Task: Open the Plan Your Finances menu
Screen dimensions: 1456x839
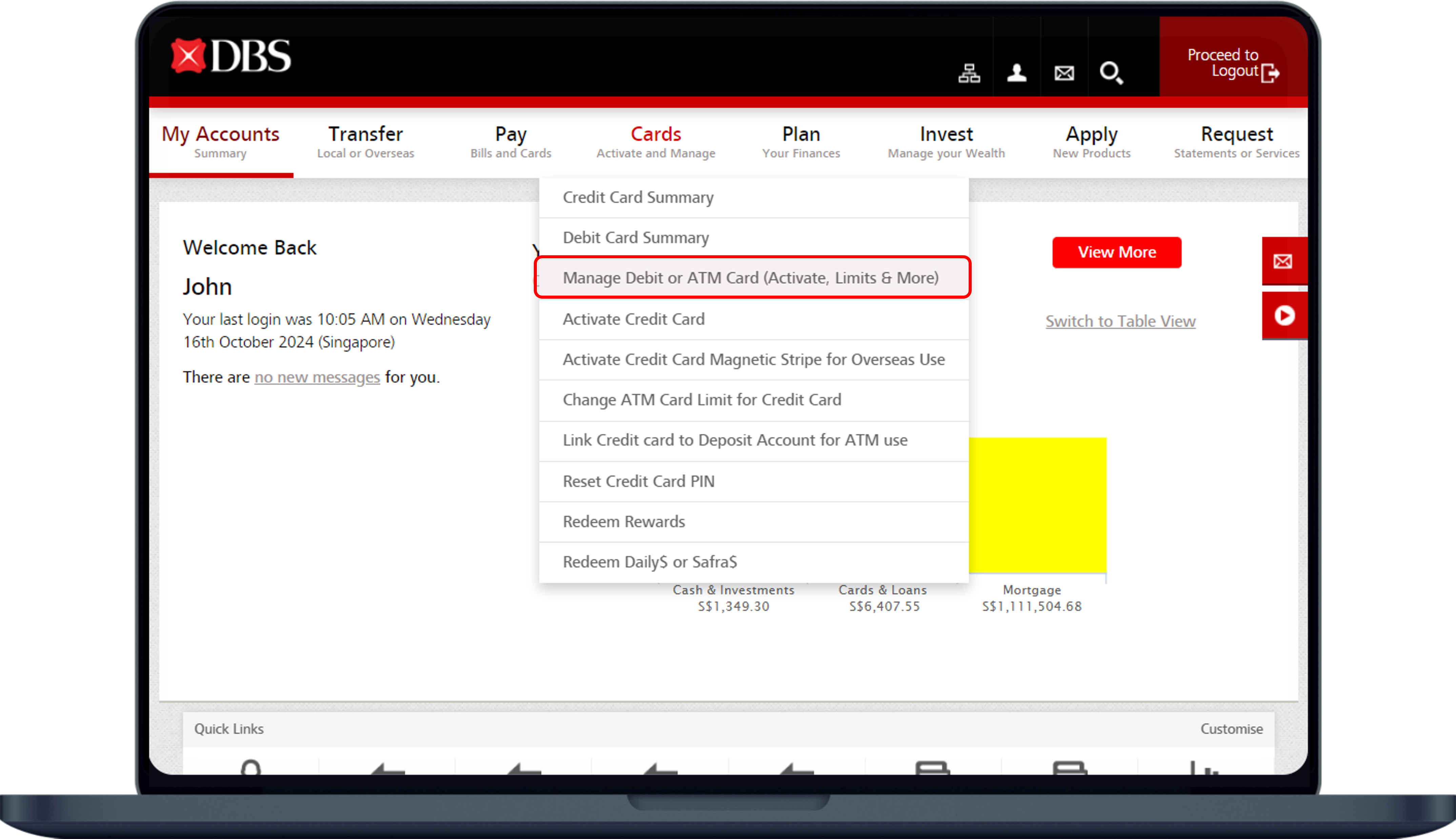Action: (801, 142)
